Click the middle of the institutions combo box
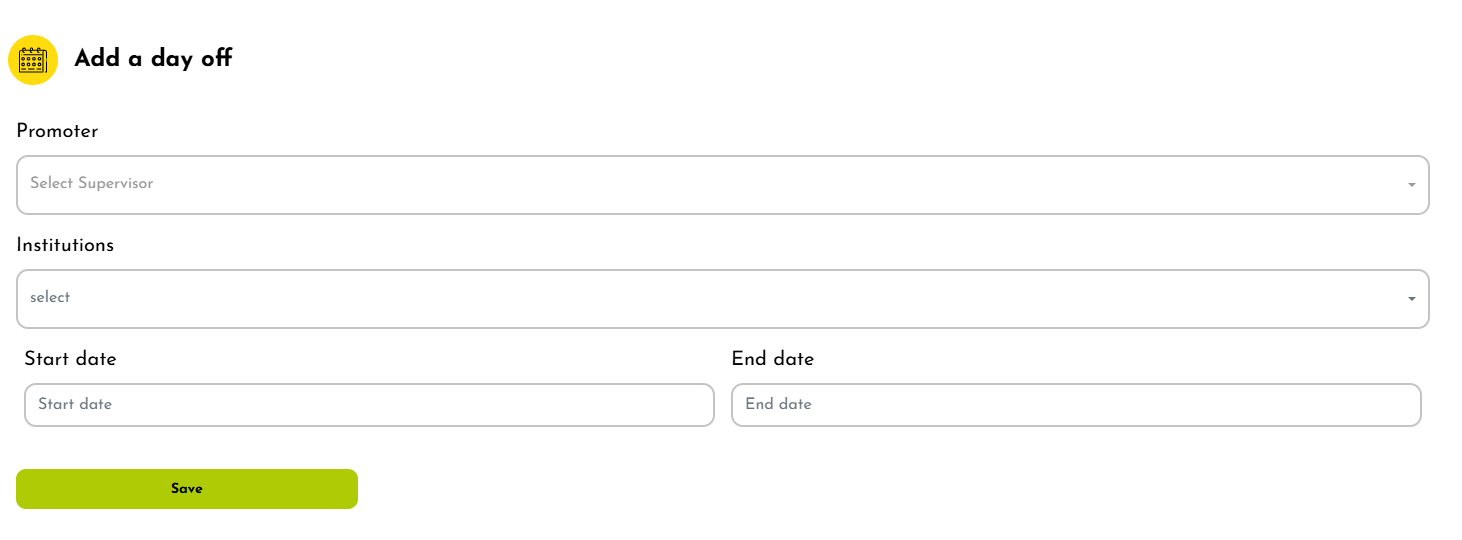The width and height of the screenshot is (1462, 540). 722,299
